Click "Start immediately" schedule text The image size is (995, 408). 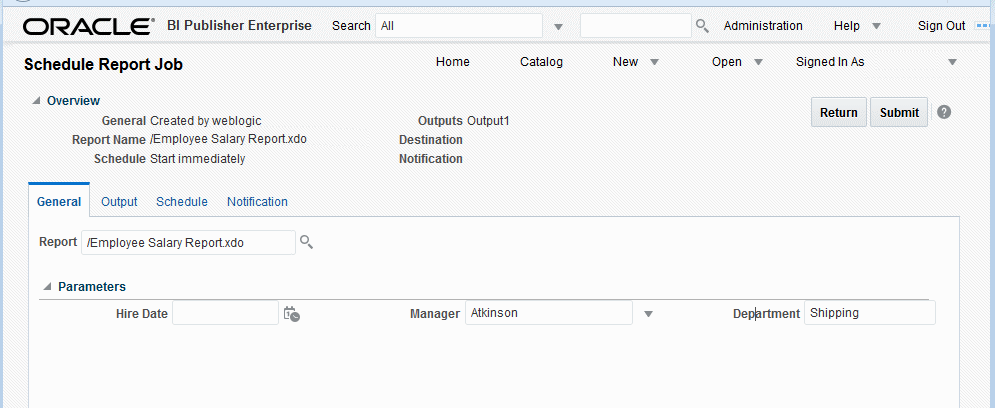coord(197,159)
